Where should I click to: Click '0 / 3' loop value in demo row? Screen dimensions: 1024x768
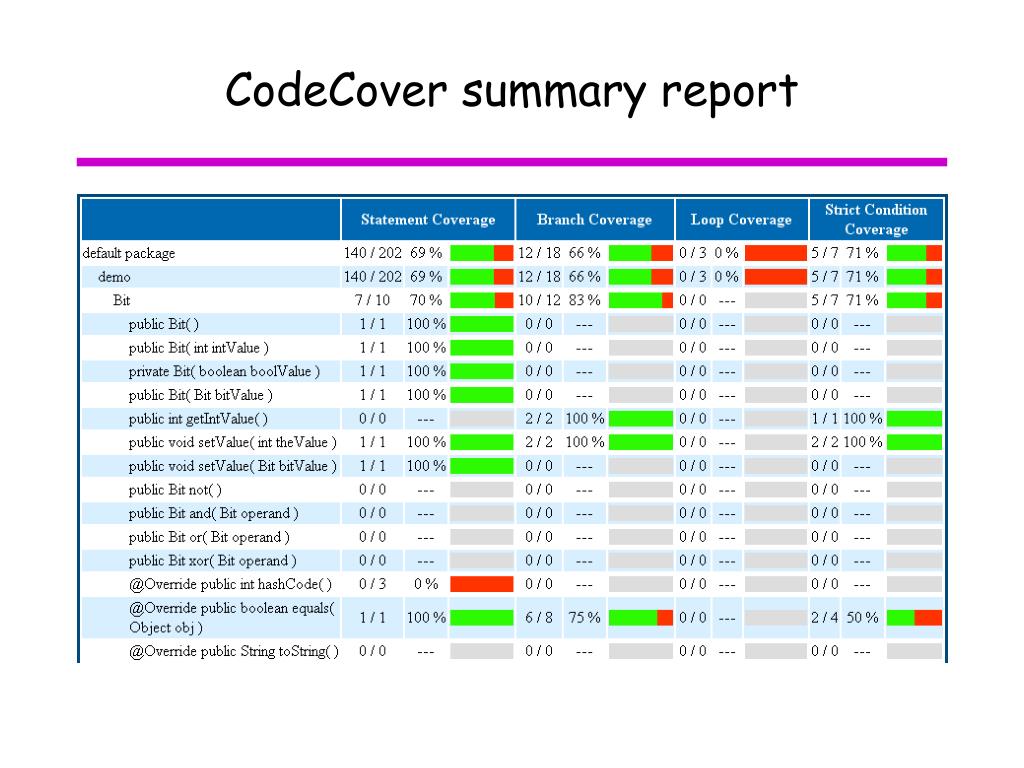point(693,277)
